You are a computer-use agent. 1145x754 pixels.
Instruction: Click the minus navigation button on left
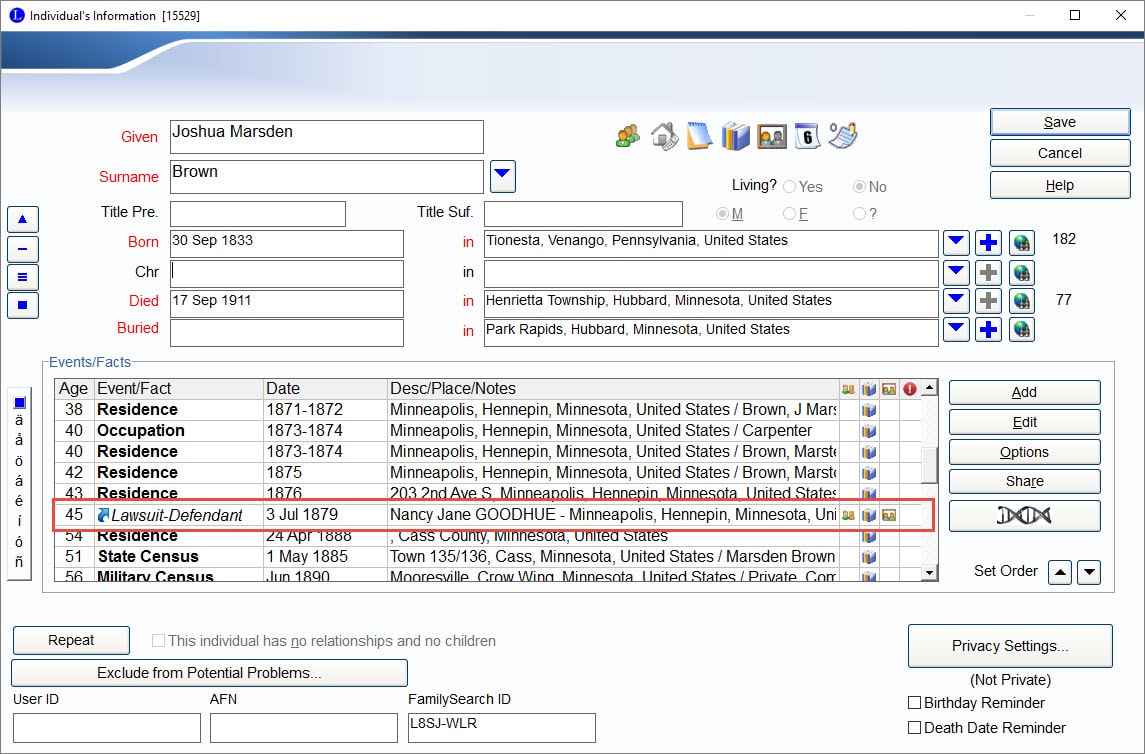click(x=23, y=249)
